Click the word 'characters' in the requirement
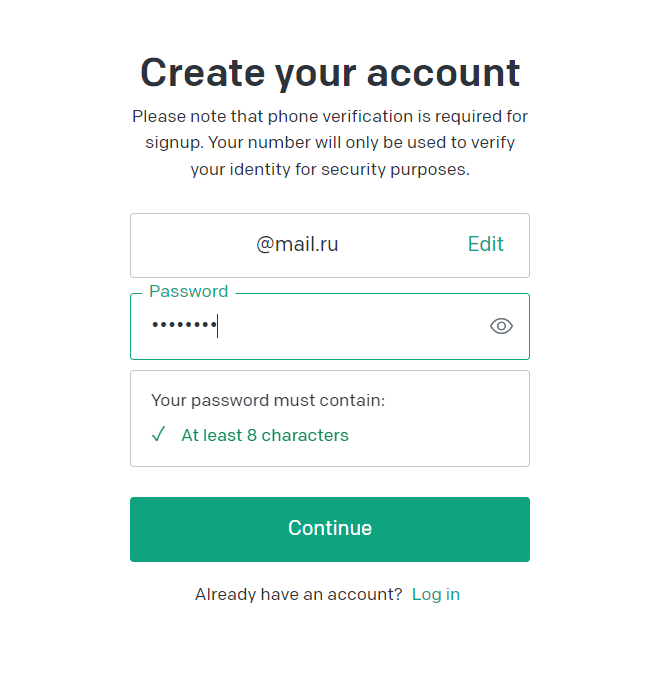The width and height of the screenshot is (664, 691). pyautogui.click(x=305, y=435)
